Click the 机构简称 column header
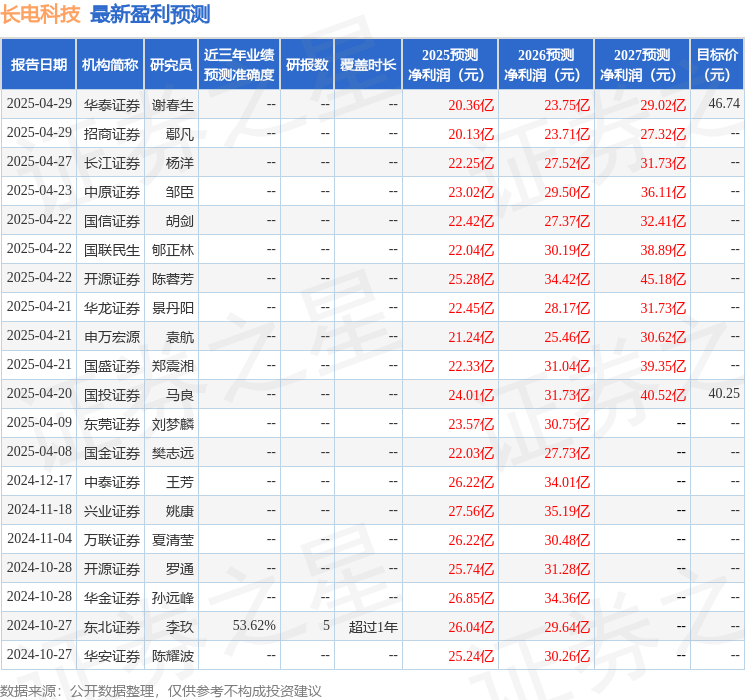 click(110, 64)
